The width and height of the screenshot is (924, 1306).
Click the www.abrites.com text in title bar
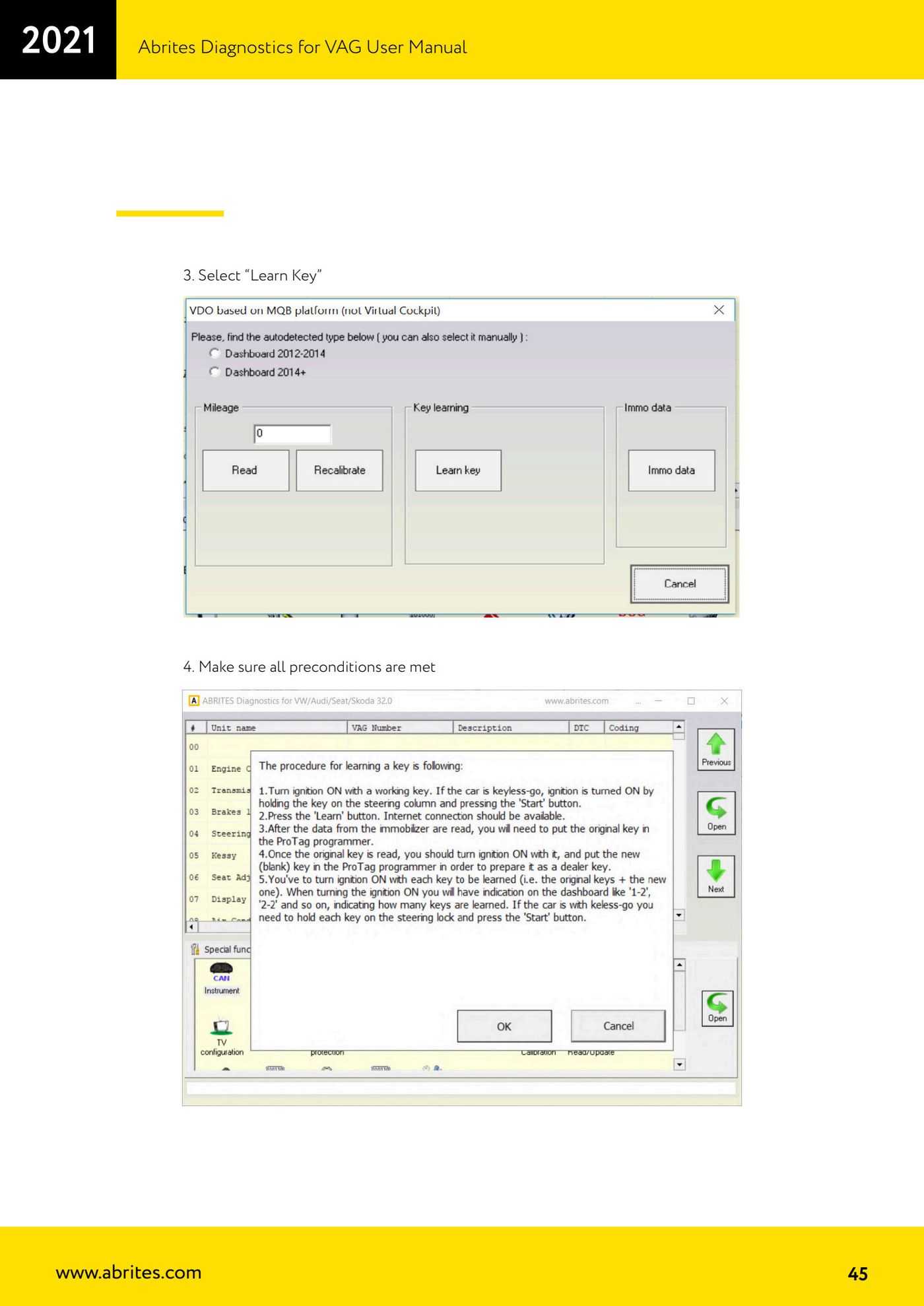coord(577,701)
